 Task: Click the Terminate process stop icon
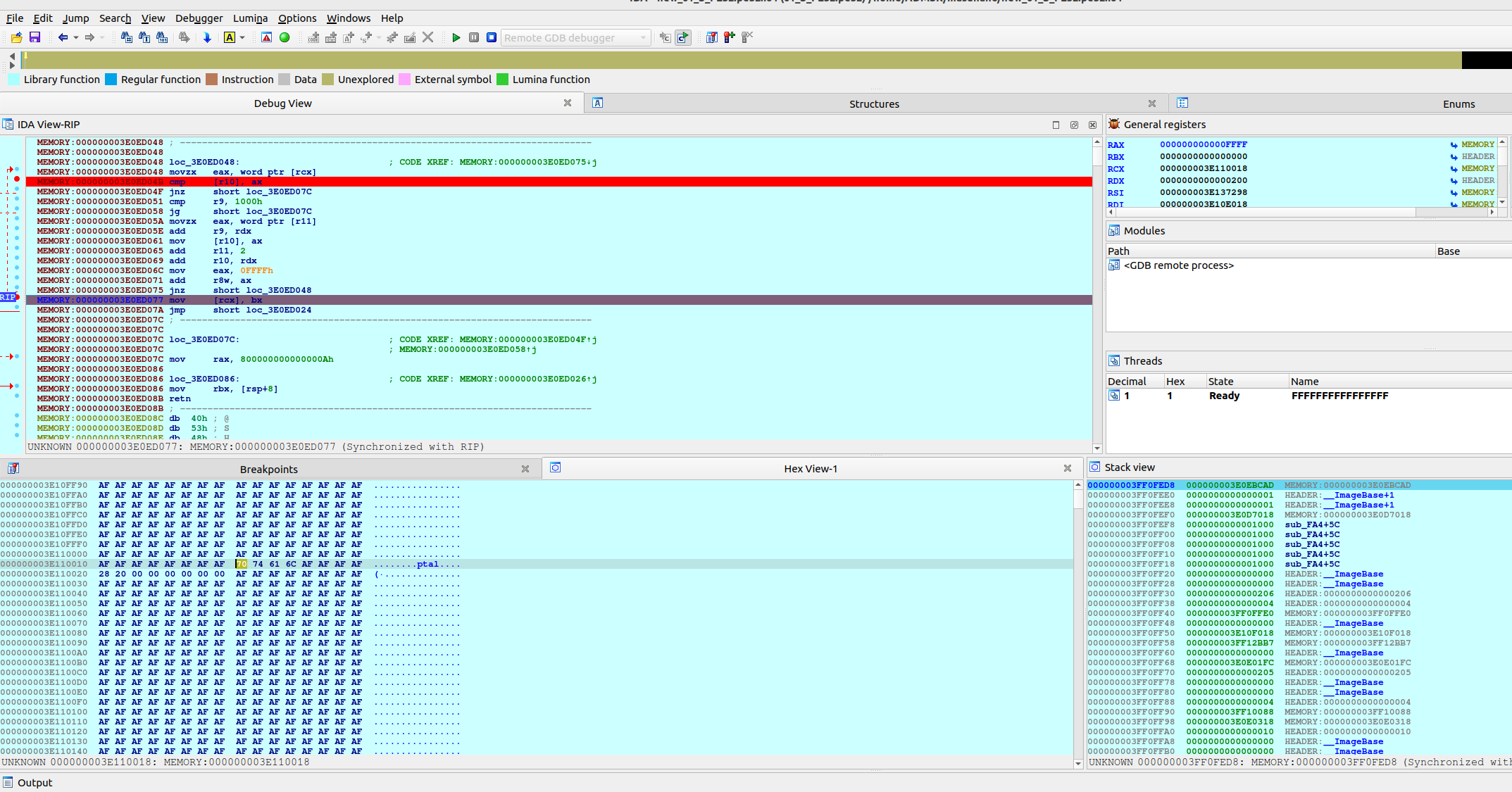492,37
